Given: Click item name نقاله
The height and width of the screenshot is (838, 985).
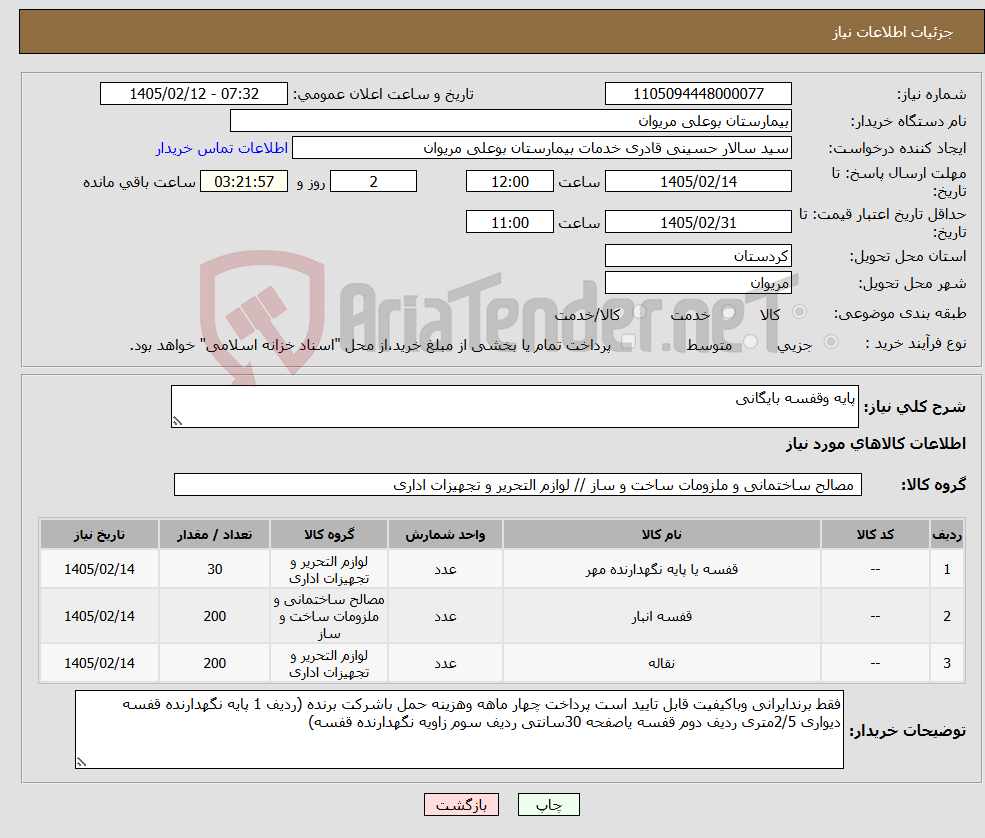Looking at the screenshot, I should [661, 663].
